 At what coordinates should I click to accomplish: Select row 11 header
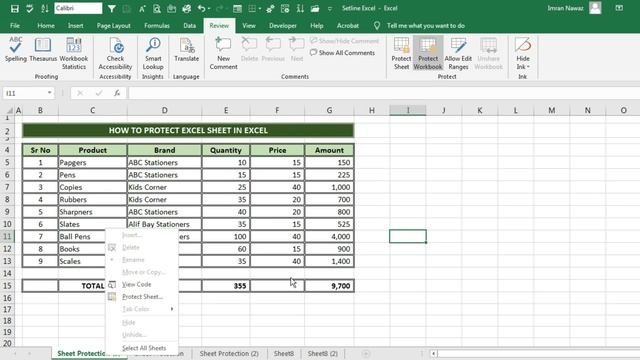point(7,236)
